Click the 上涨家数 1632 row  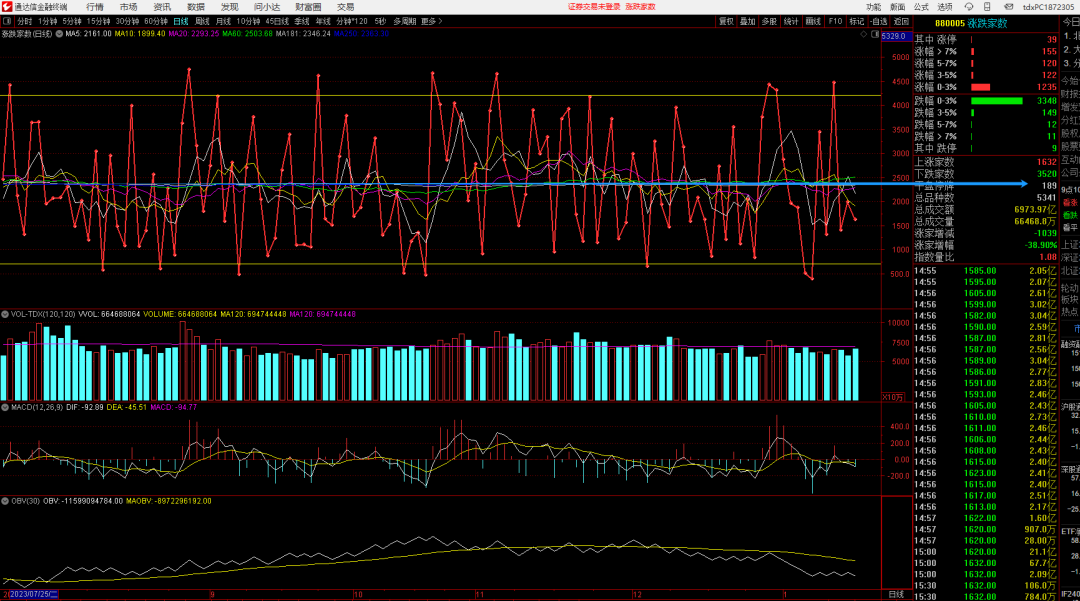coord(986,162)
